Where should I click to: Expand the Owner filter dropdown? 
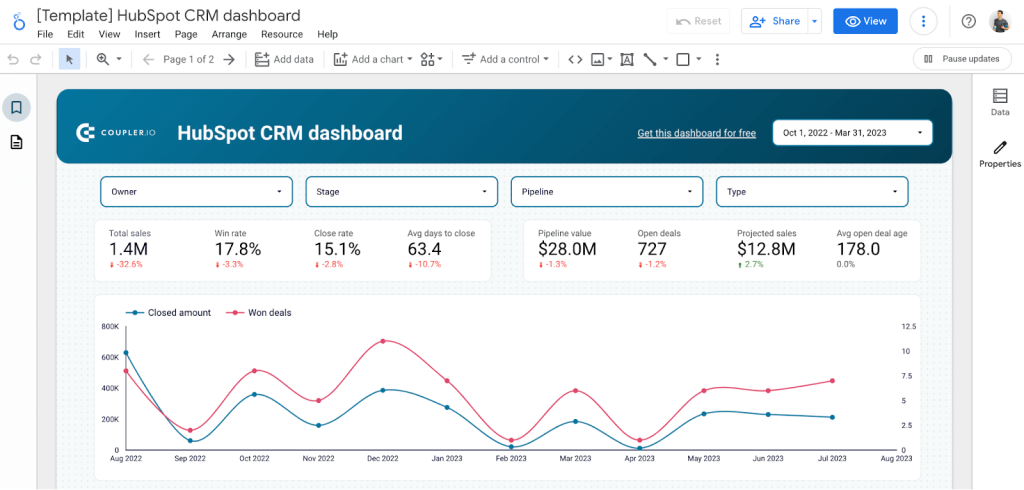(196, 191)
